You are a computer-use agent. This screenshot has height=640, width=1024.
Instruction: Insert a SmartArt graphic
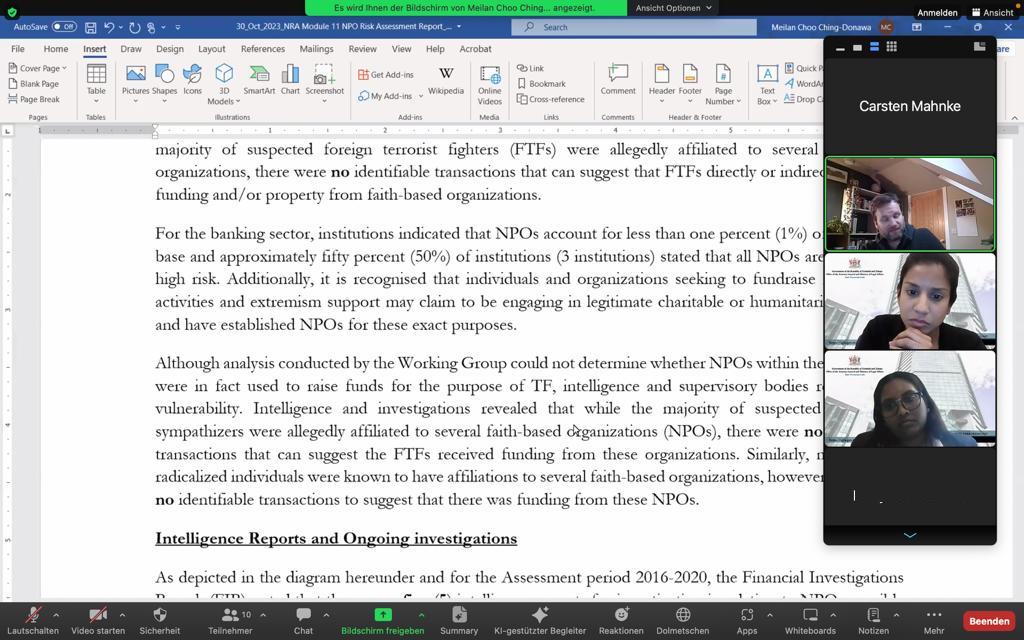[x=259, y=80]
